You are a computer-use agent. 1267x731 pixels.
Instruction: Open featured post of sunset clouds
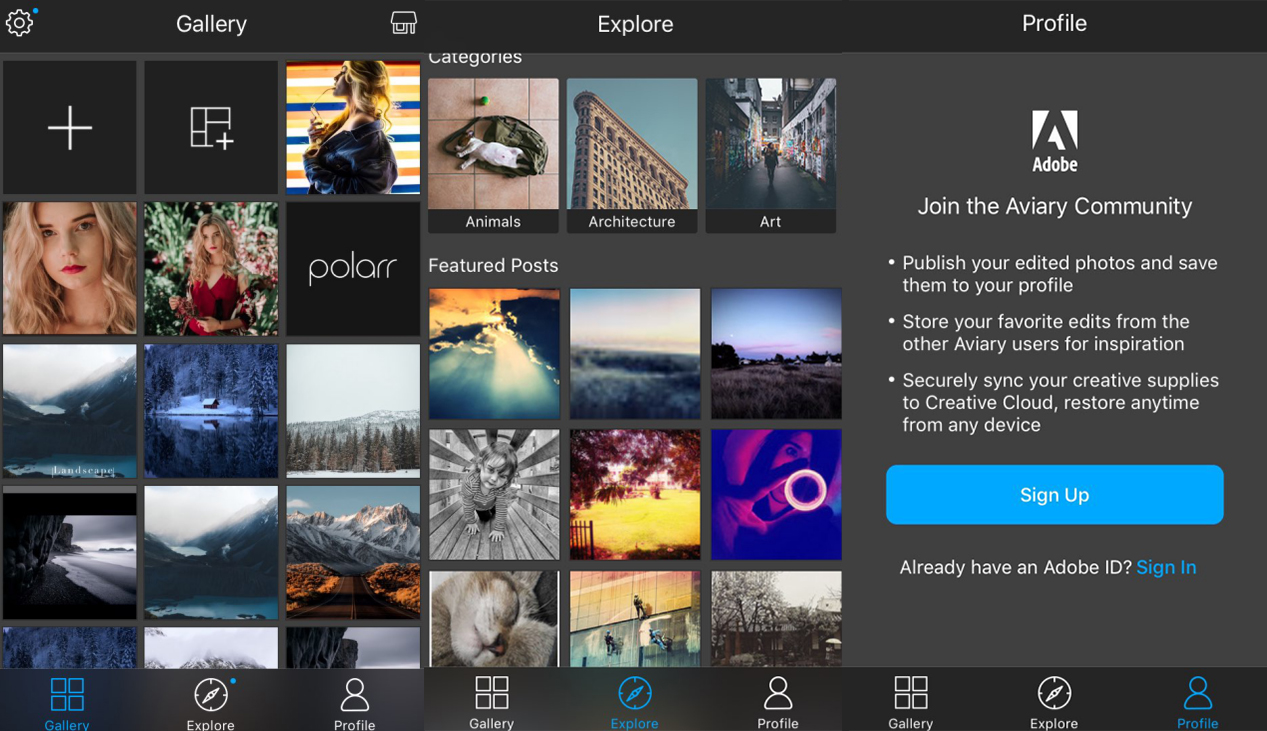click(494, 354)
